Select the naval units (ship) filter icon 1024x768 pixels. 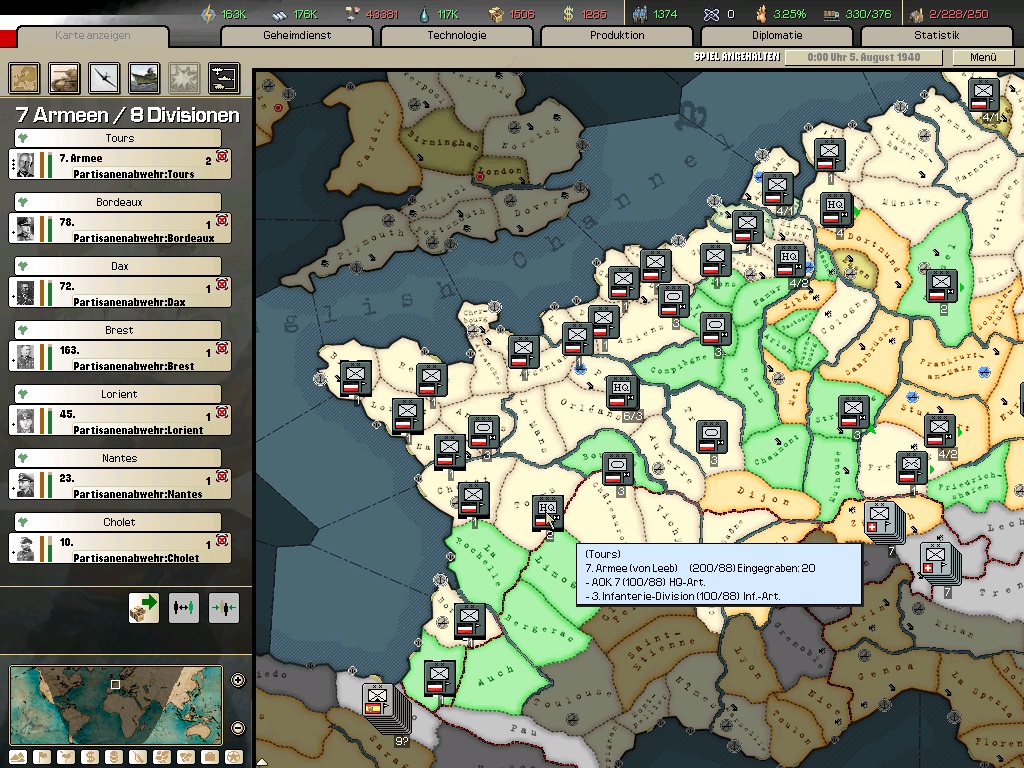coord(144,77)
